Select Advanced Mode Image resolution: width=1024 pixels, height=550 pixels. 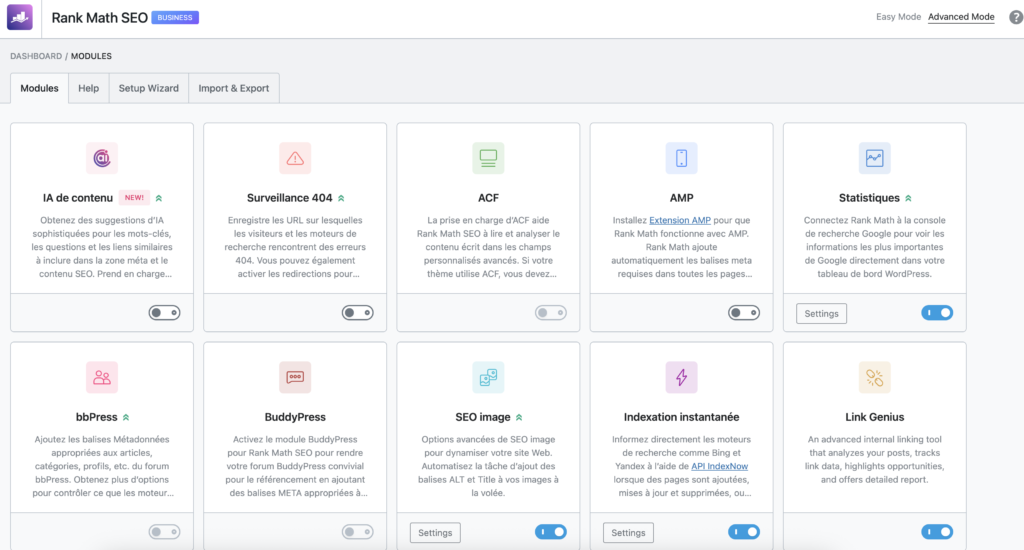point(961,17)
